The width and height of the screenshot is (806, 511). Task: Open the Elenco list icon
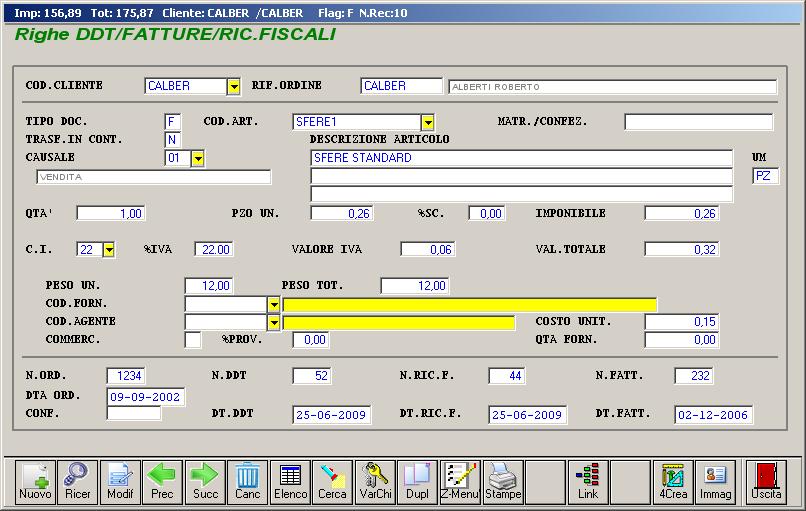click(290, 481)
